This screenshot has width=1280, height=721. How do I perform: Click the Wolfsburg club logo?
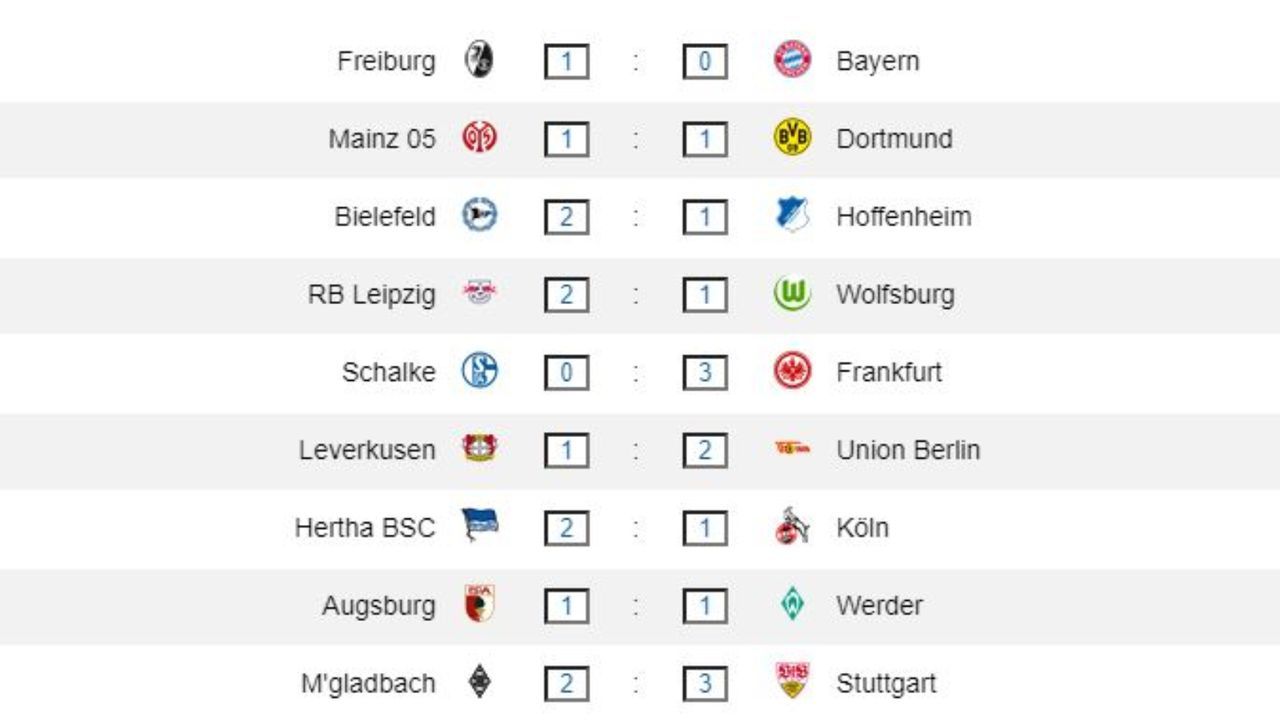coord(792,294)
